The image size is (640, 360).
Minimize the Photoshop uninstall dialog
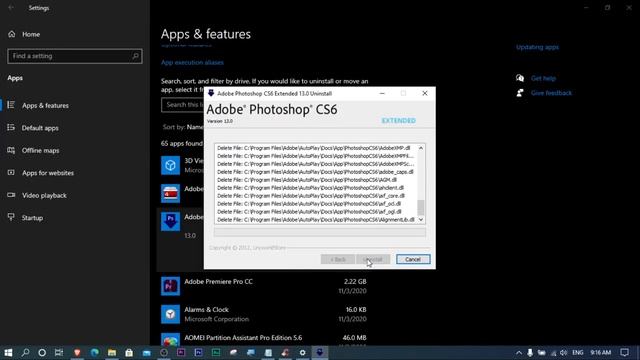(x=382, y=93)
